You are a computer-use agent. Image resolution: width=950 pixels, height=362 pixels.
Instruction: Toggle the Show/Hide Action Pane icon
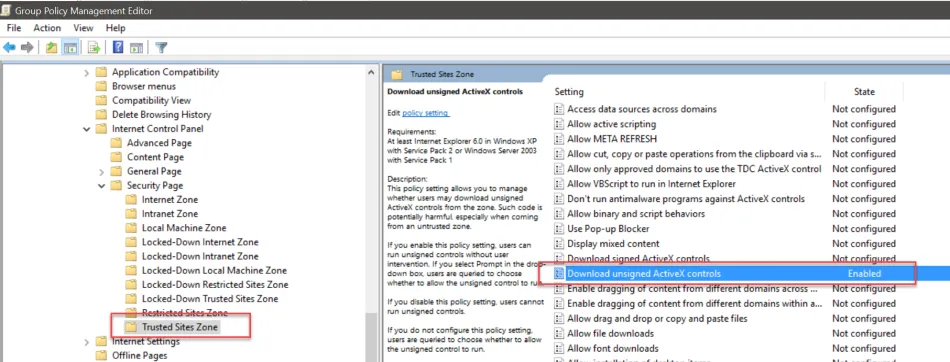pos(136,47)
